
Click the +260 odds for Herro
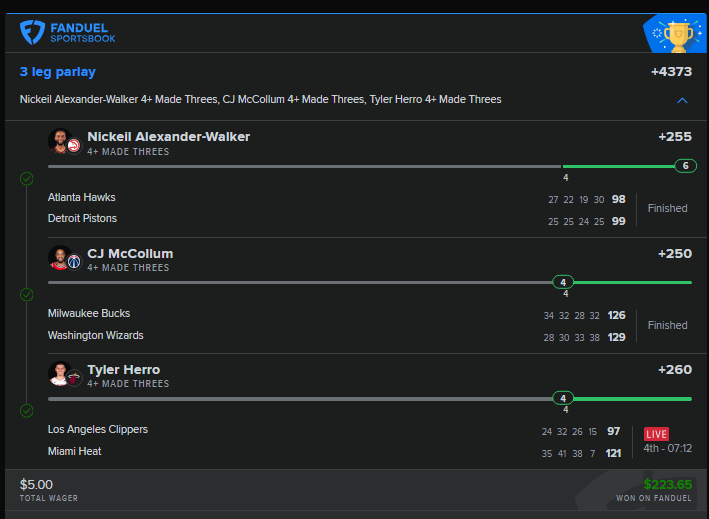tap(675, 370)
